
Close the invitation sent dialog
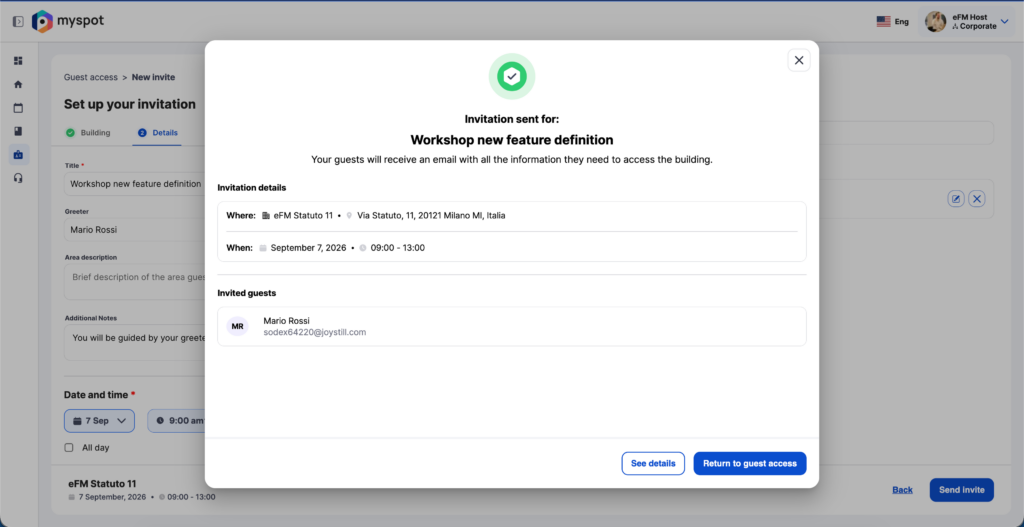799,60
